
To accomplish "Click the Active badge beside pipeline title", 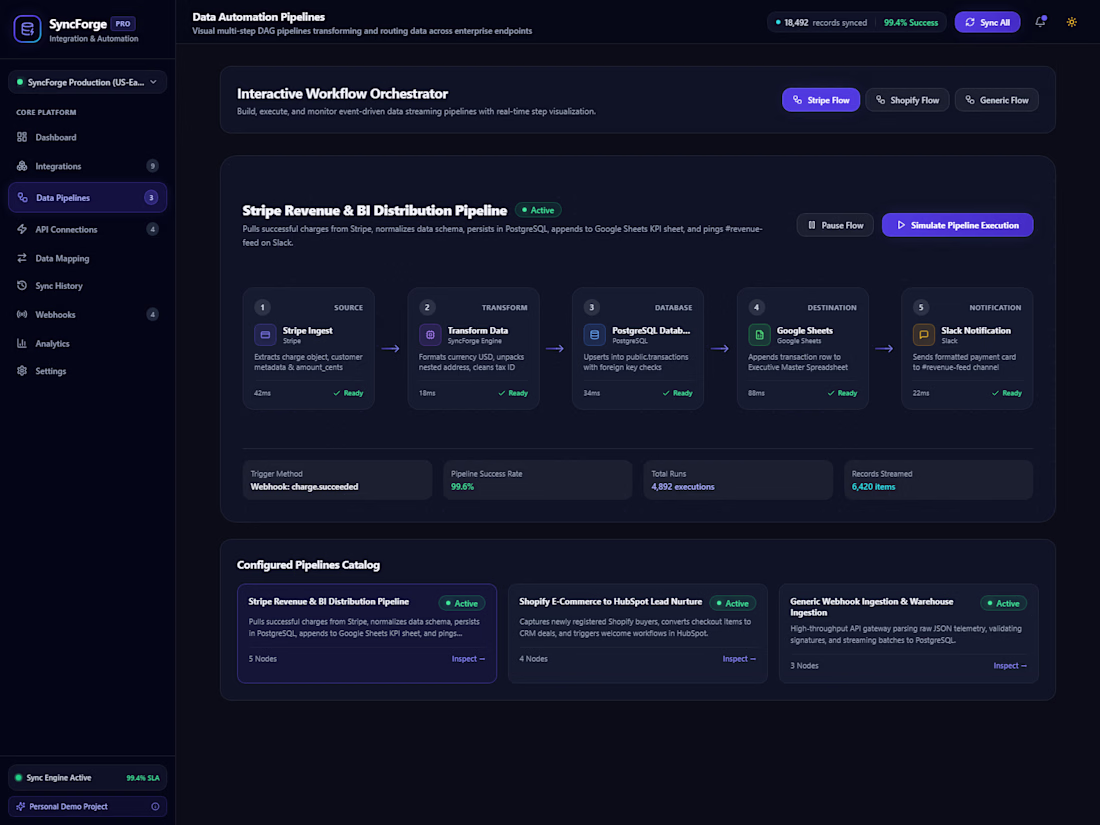I will [x=538, y=210].
